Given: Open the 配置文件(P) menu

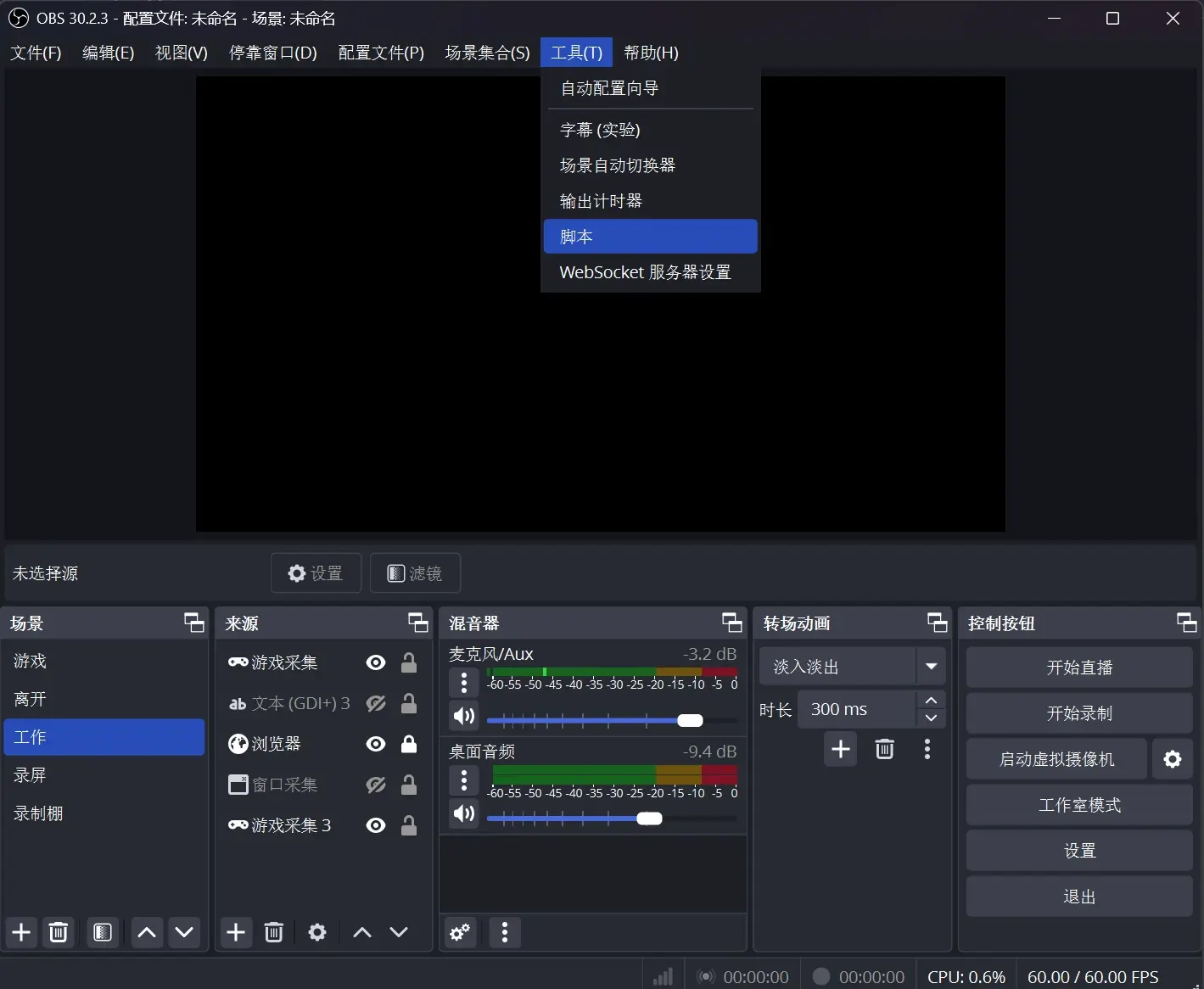Looking at the screenshot, I should click(x=381, y=53).
